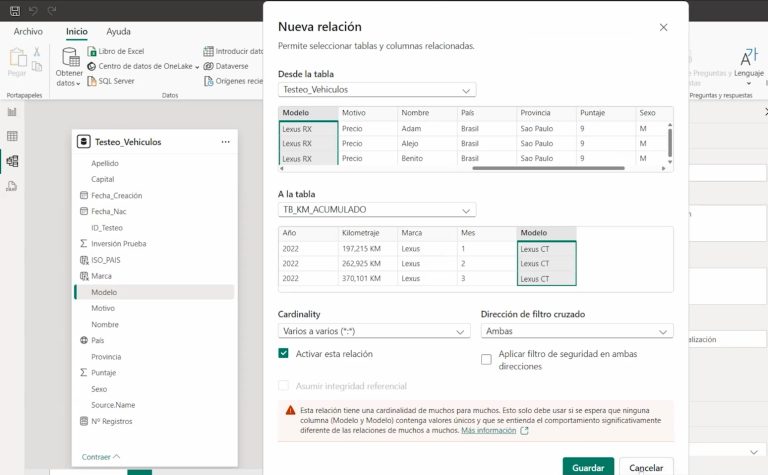Click the Redo arrow icon
Image resolution: width=768 pixels, height=475 pixels.
click(x=51, y=10)
